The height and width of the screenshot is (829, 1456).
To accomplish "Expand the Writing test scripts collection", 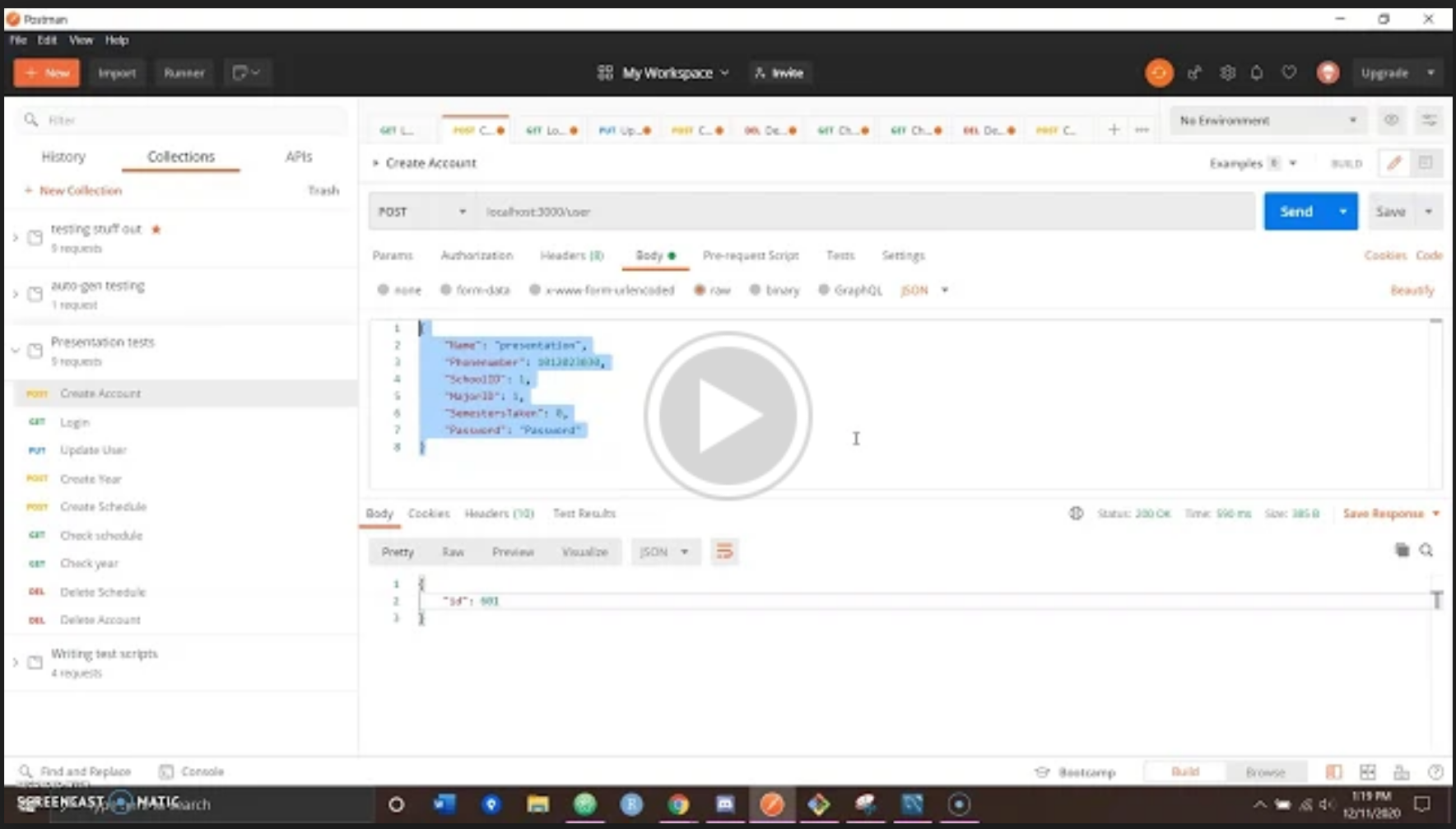I will point(16,662).
